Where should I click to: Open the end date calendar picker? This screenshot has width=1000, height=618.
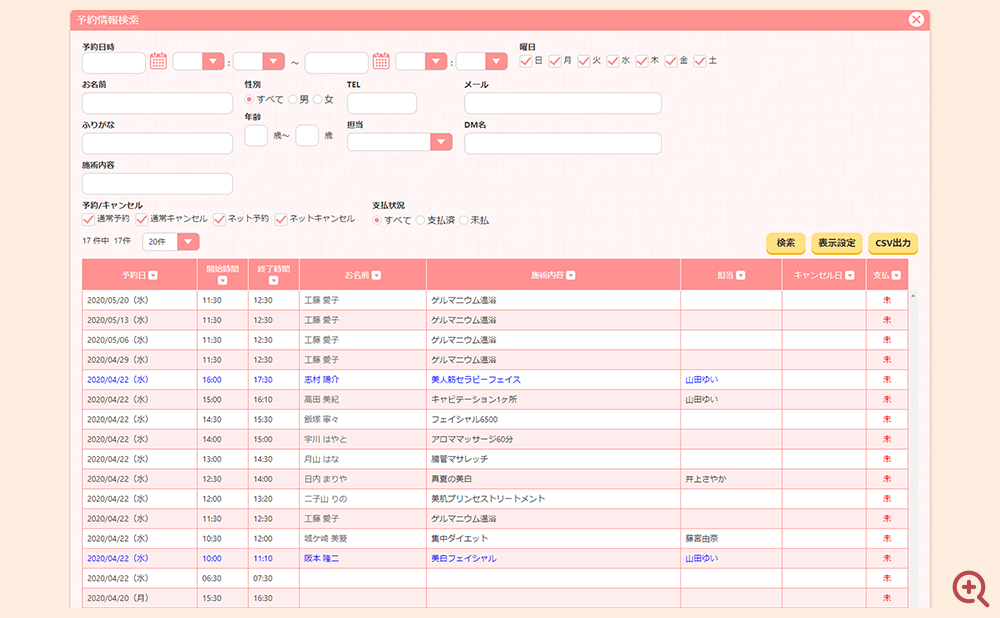pyautogui.click(x=381, y=61)
